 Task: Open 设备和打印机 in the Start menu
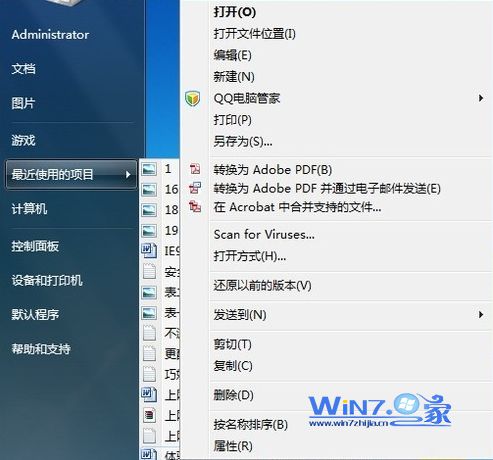pyautogui.click(x=47, y=280)
